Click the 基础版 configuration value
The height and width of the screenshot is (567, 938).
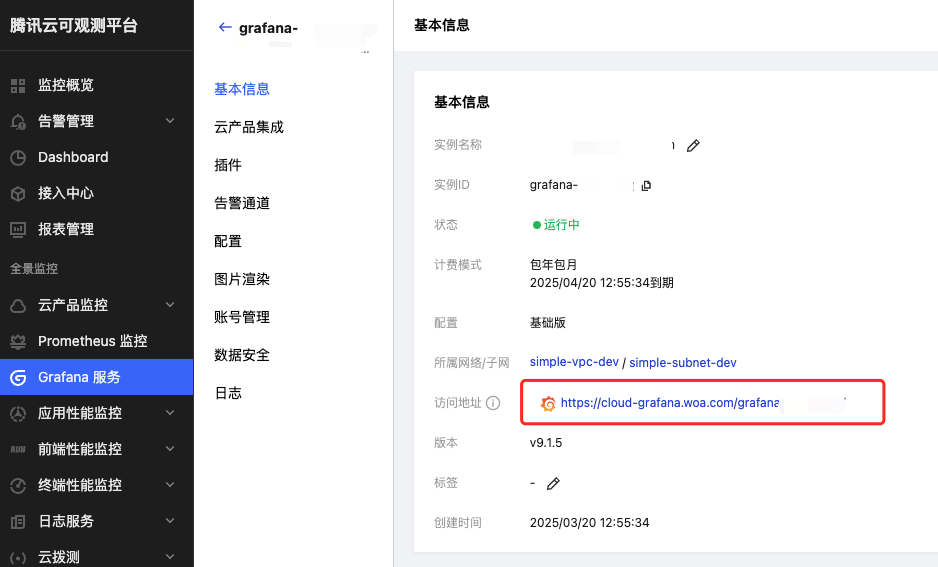[547, 323]
